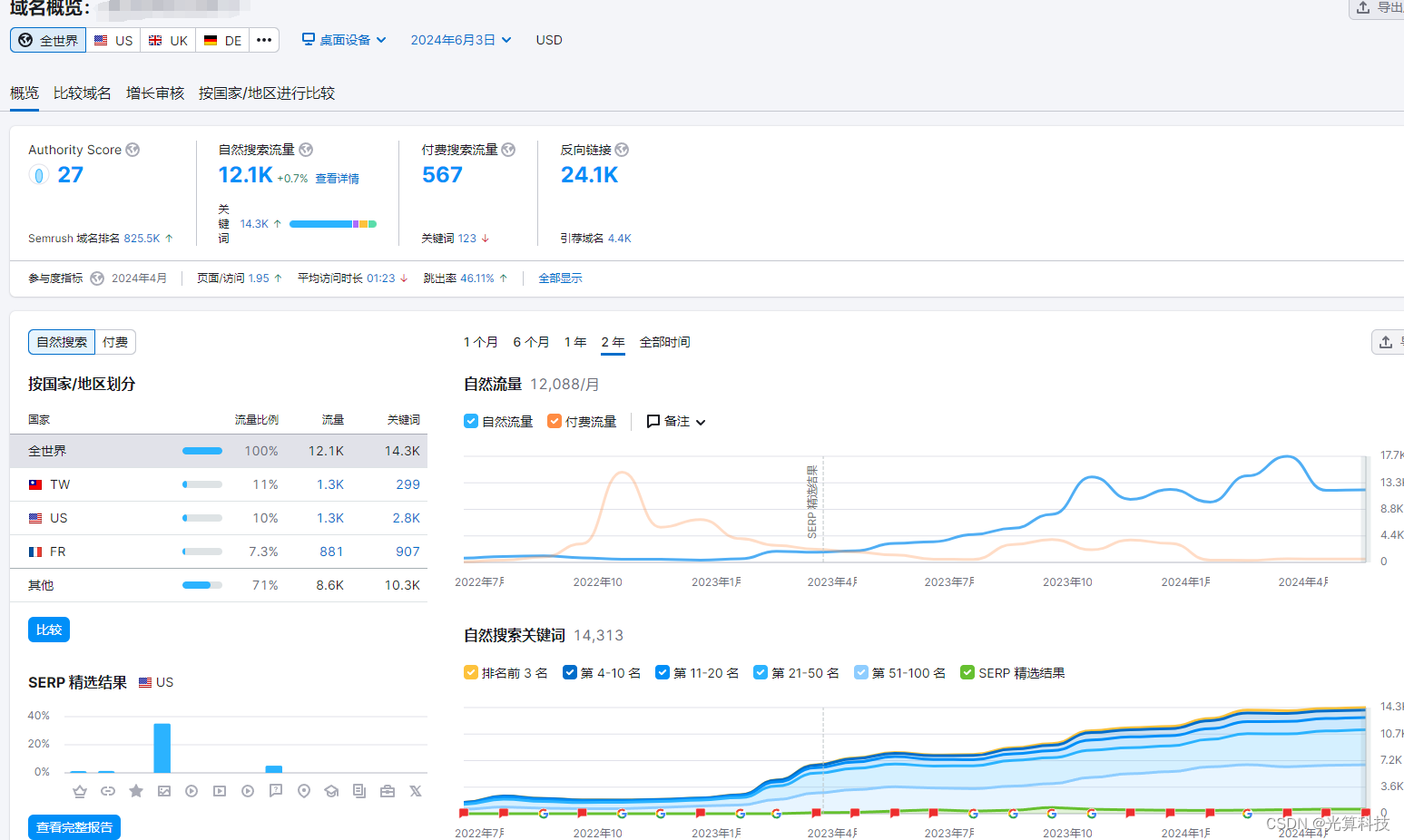Select the 全部时间 time range
Viewport: 1404px width, 840px height.
(x=664, y=342)
